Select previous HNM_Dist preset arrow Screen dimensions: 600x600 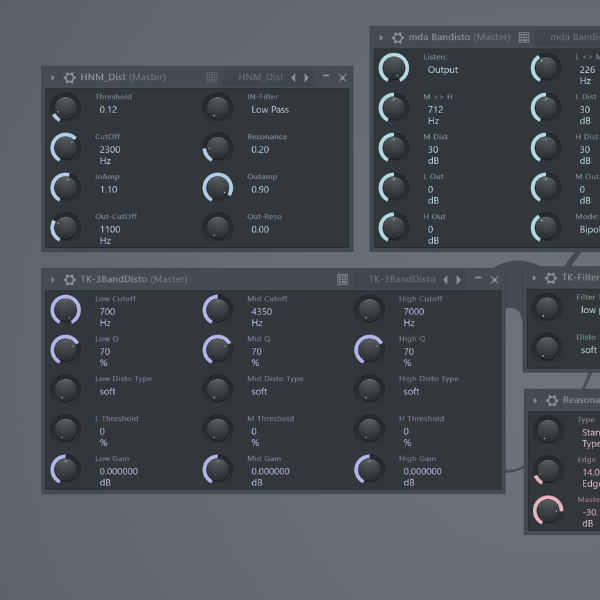coord(293,78)
